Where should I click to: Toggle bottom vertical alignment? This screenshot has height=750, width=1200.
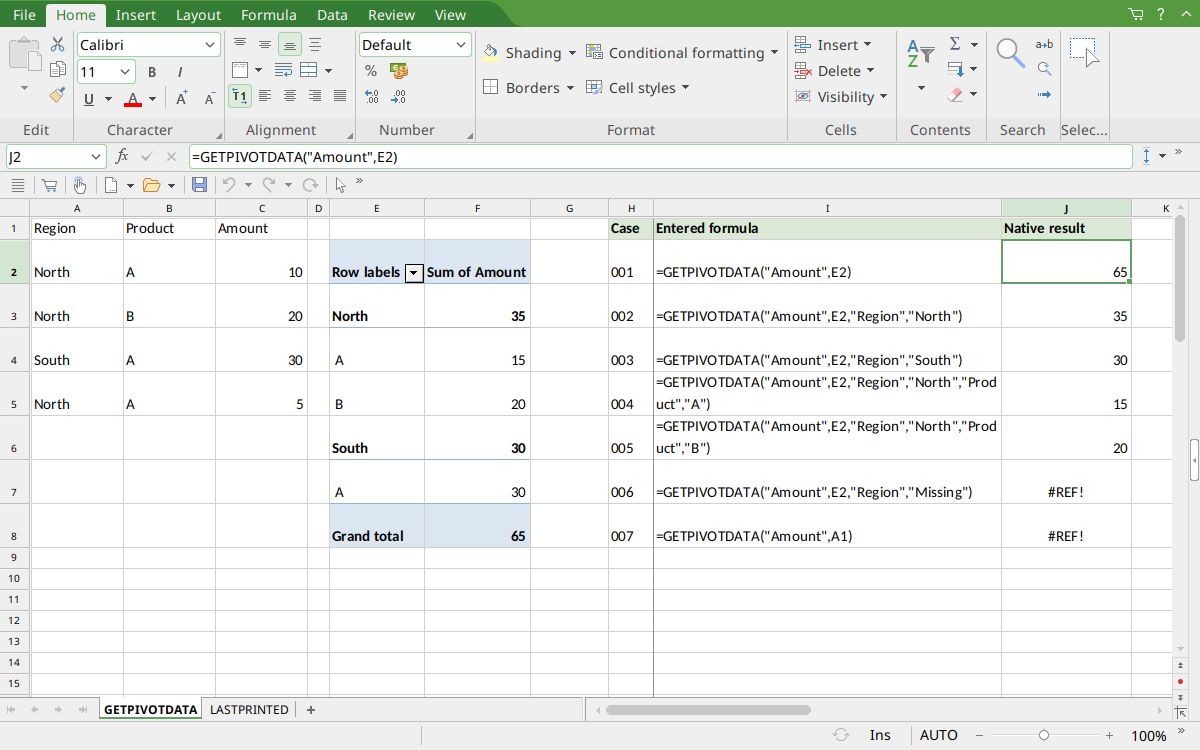pos(290,45)
